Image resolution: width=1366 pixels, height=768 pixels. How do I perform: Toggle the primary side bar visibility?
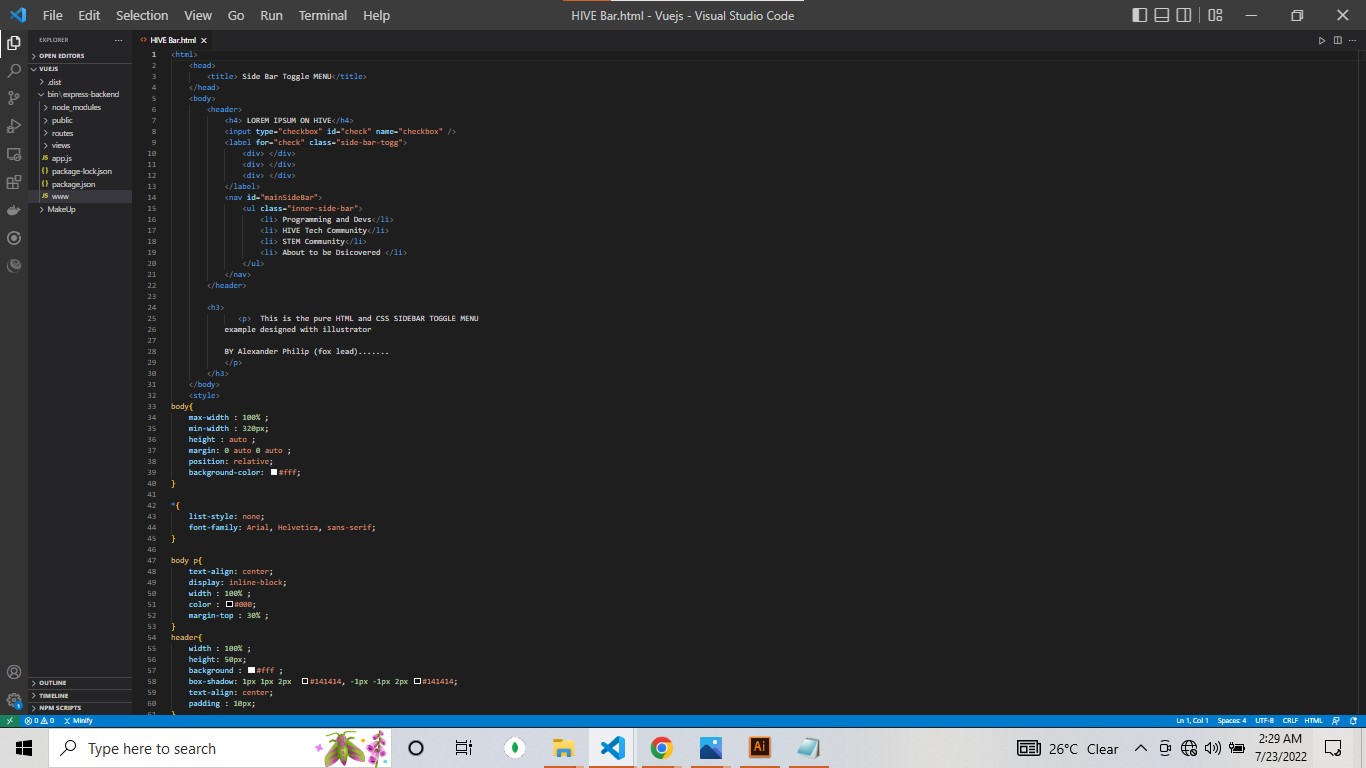tap(1139, 15)
